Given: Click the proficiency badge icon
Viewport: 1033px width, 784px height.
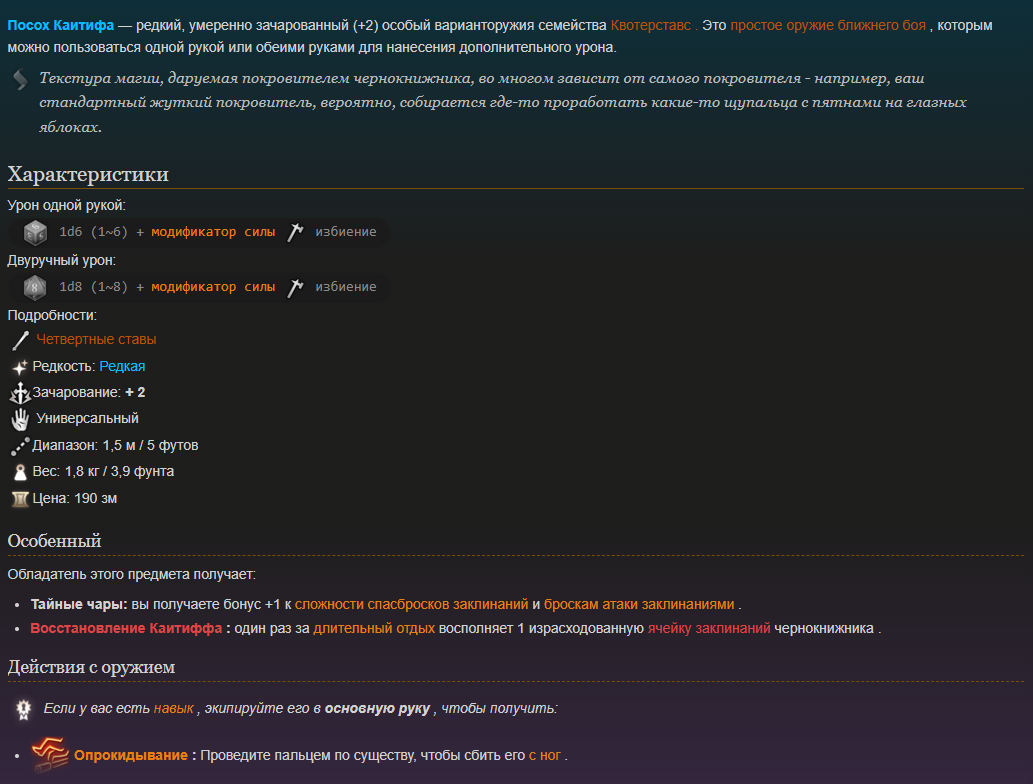Looking at the screenshot, I should [x=24, y=709].
